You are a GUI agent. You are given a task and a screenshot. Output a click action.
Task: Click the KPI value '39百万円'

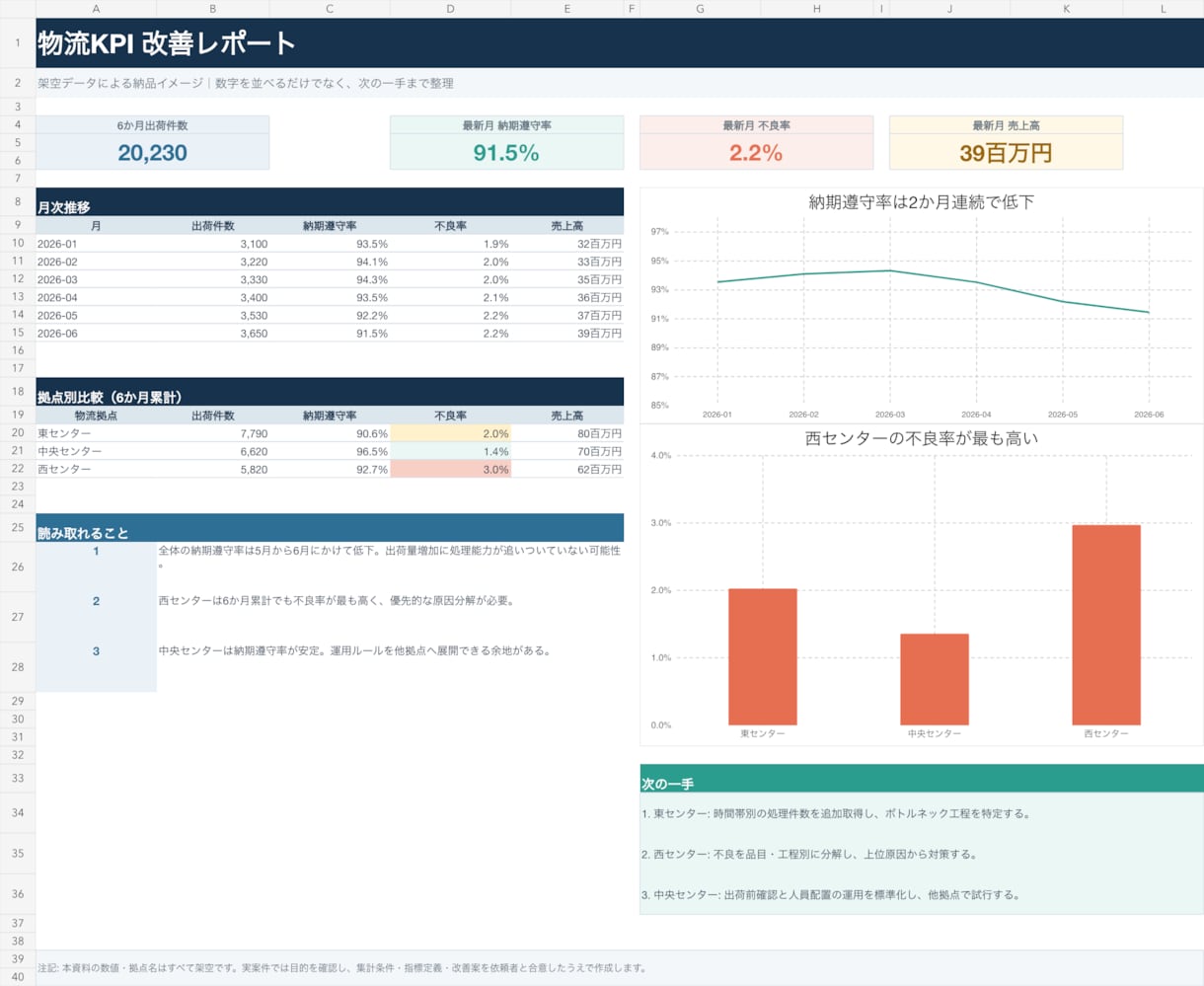1006,152
